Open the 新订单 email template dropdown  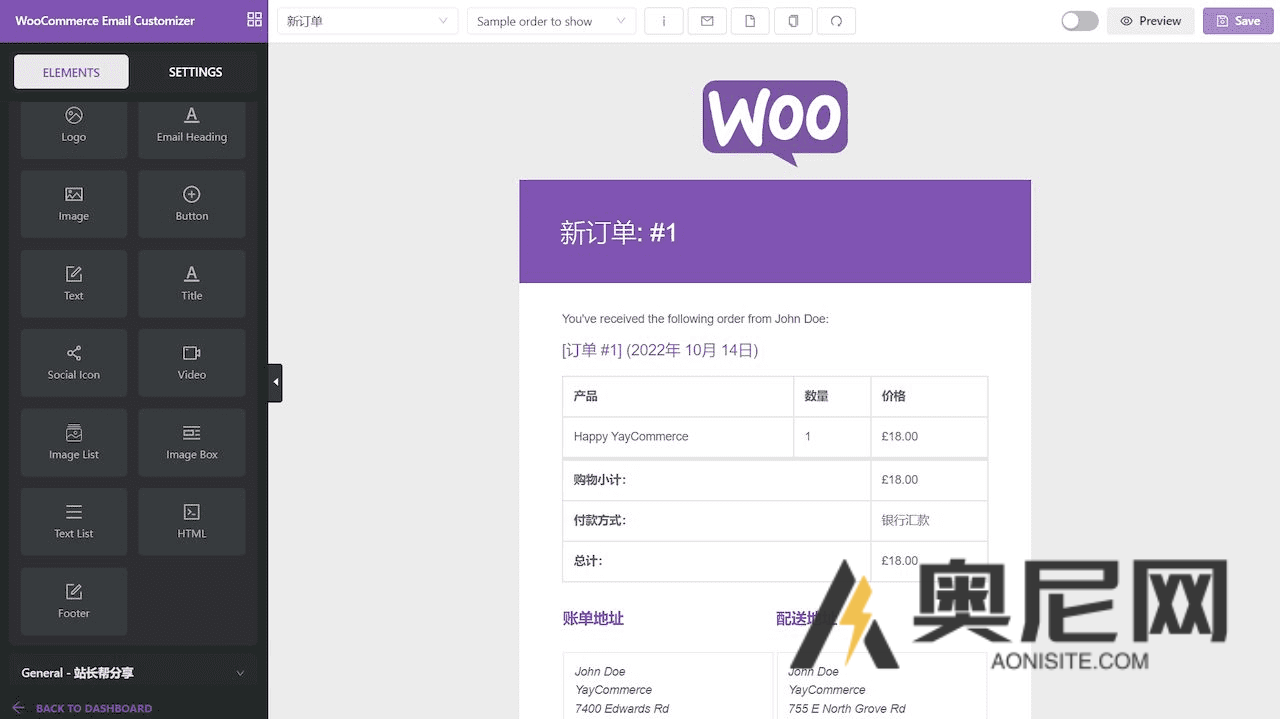(x=367, y=21)
